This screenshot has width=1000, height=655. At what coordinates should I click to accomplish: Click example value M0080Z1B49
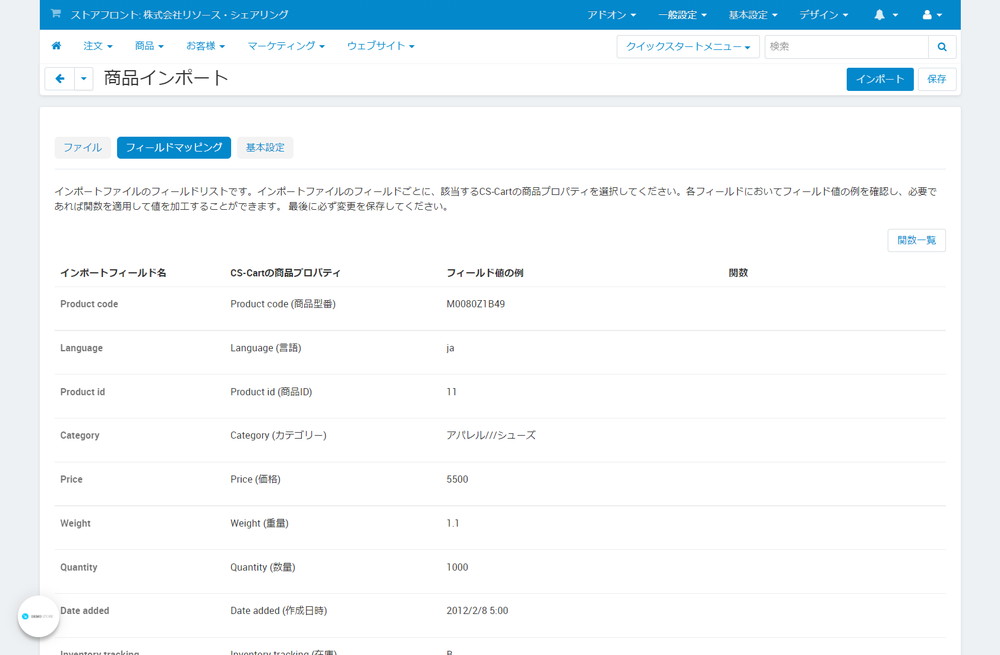pyautogui.click(x=475, y=304)
